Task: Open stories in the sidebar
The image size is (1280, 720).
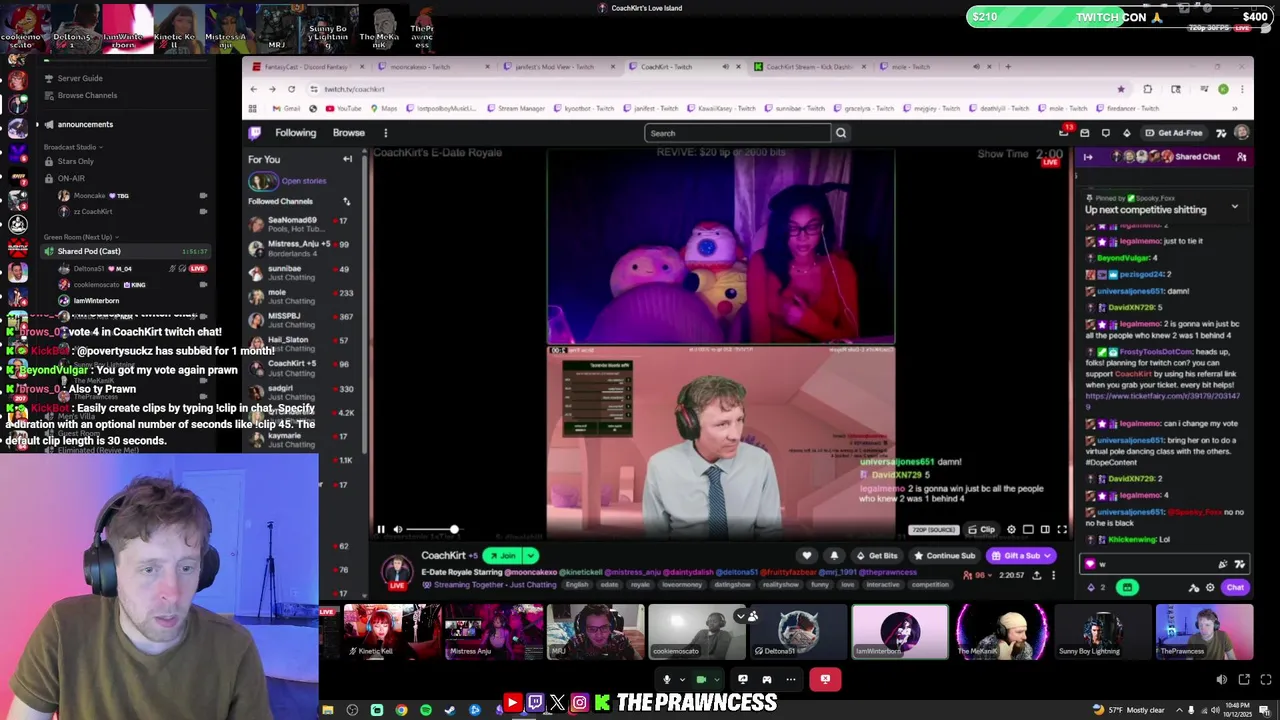Action: click(x=289, y=181)
